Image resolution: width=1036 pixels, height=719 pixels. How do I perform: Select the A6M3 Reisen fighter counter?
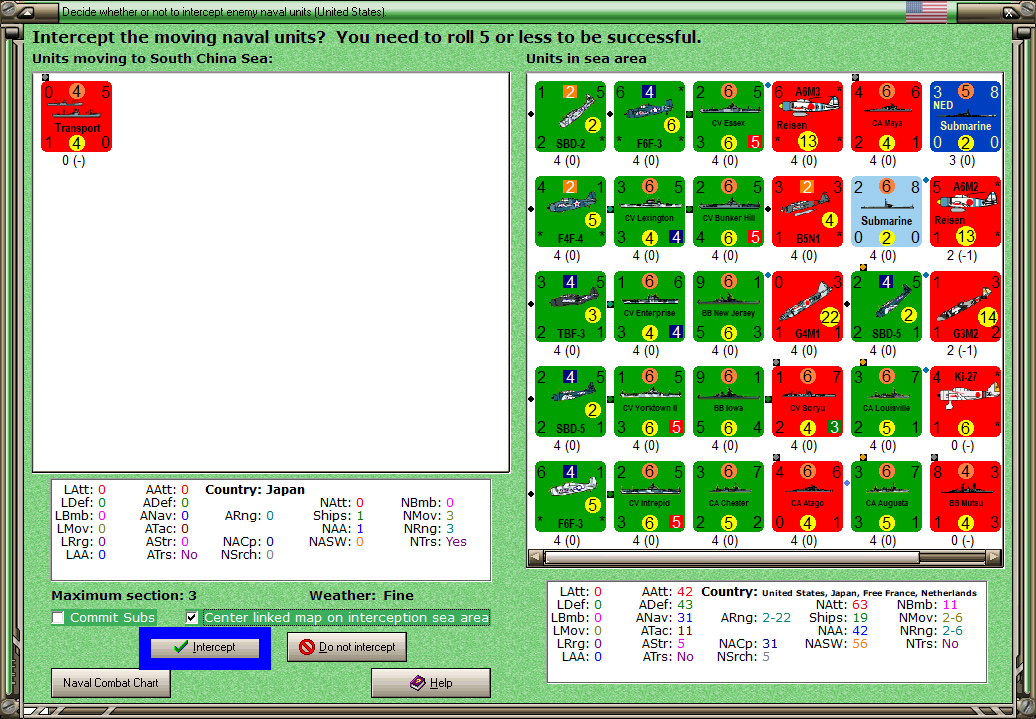tap(807, 116)
